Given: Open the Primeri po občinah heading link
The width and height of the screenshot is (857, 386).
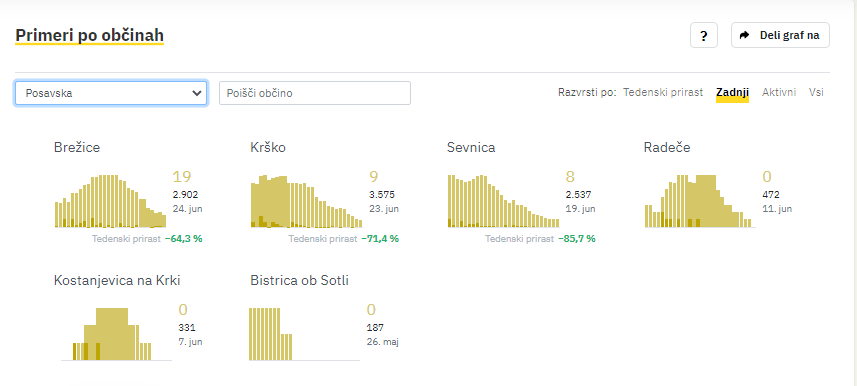Looking at the screenshot, I should click(90, 36).
